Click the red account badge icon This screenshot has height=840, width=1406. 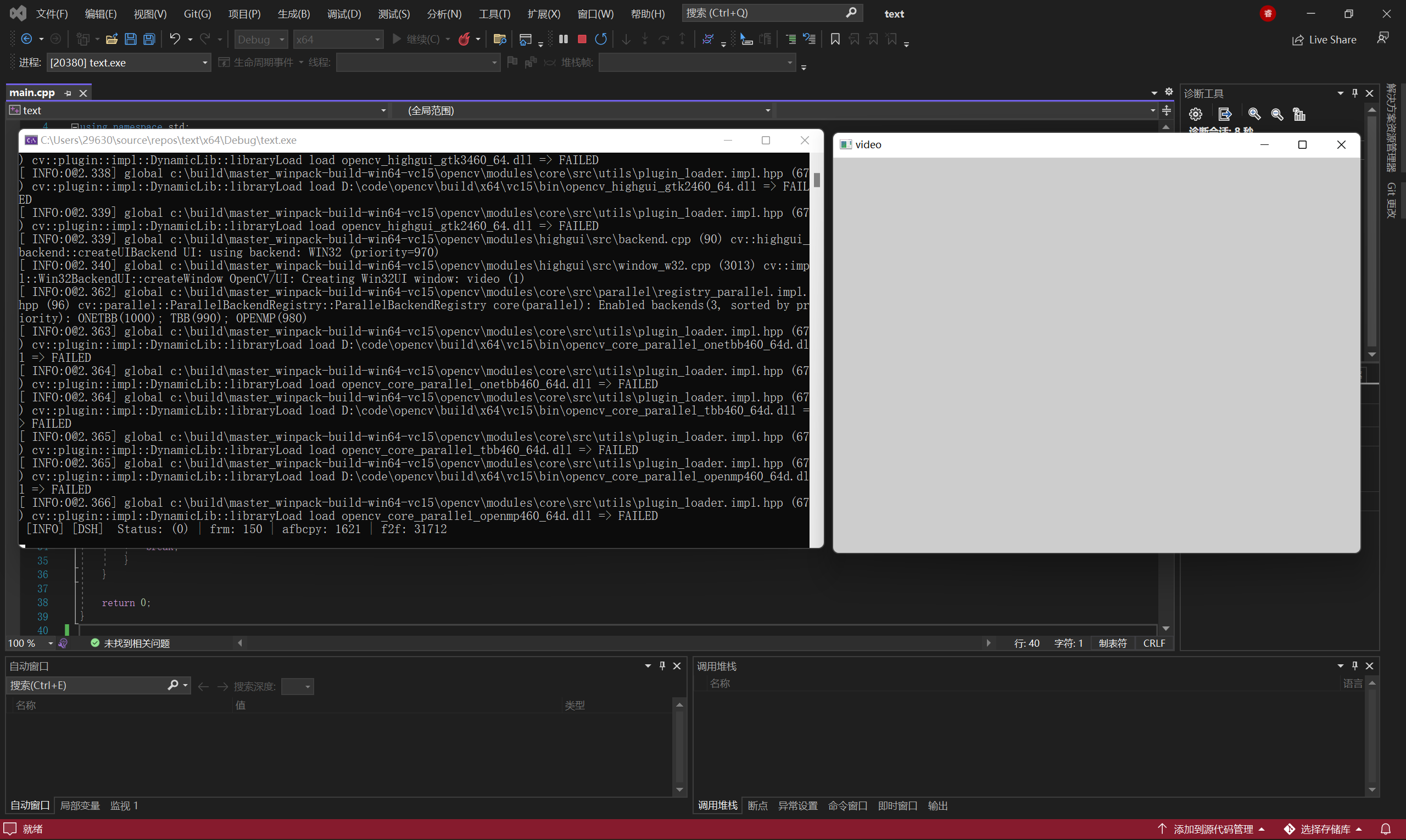tap(1268, 14)
